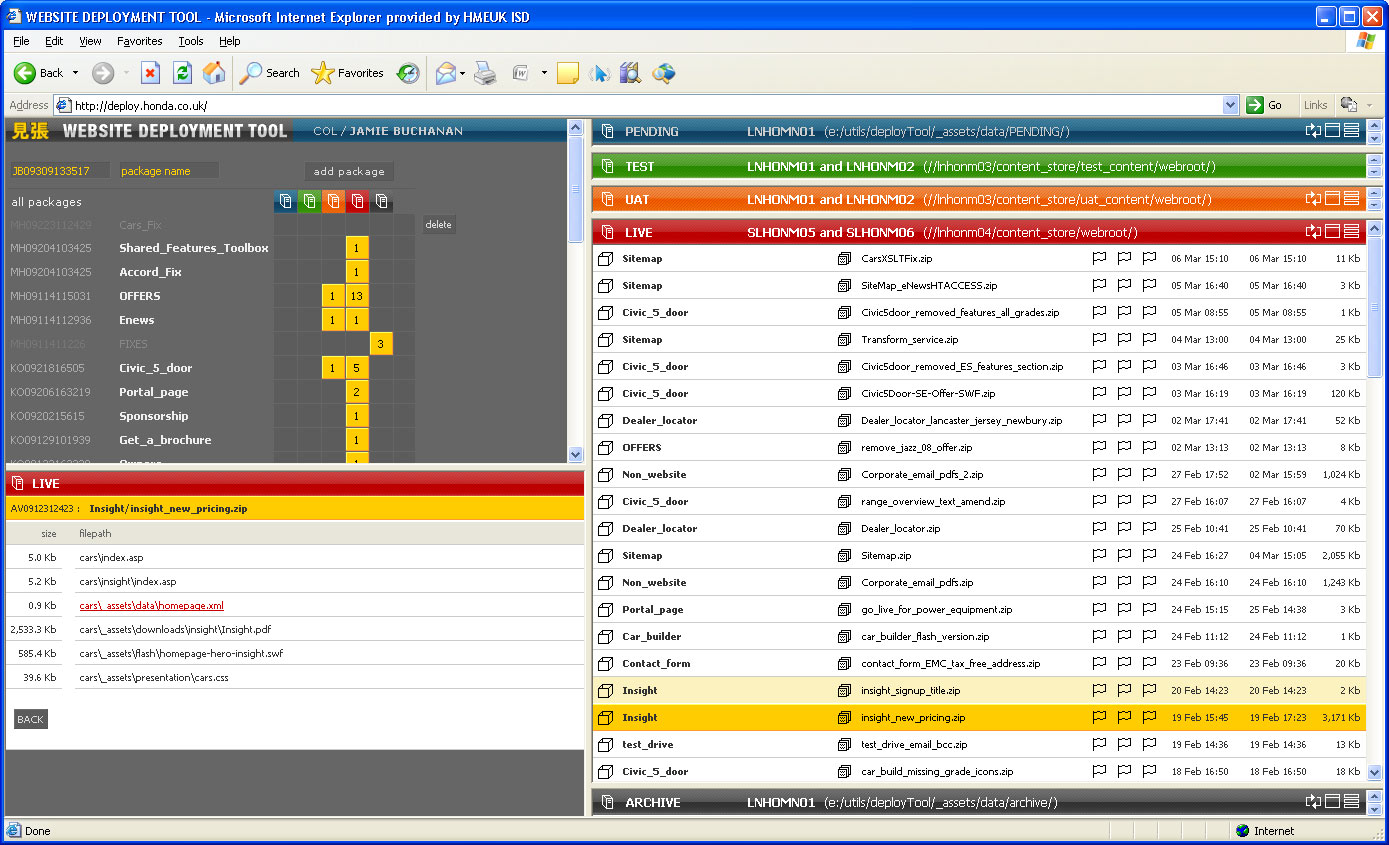This screenshot has width=1389, height=845.
Task: Open the Tools menu
Action: pos(190,41)
